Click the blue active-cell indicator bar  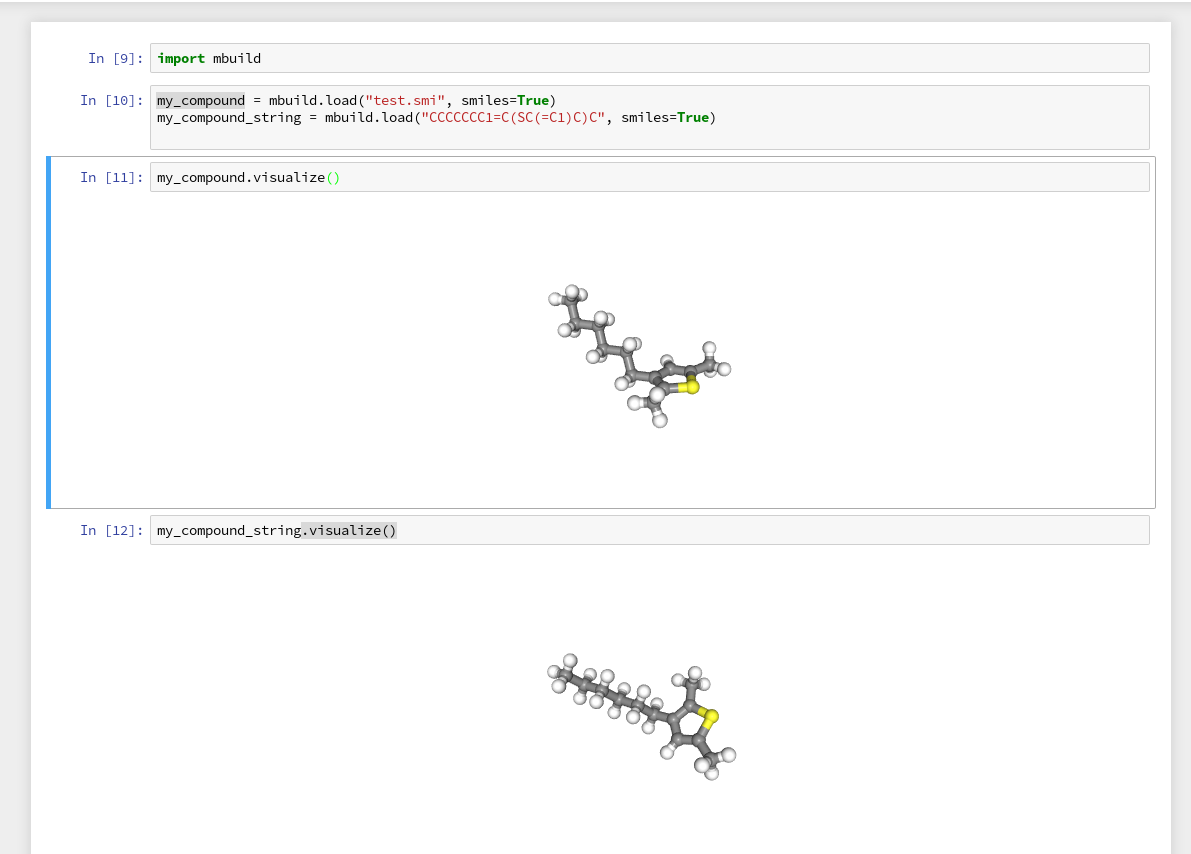[x=48, y=332]
